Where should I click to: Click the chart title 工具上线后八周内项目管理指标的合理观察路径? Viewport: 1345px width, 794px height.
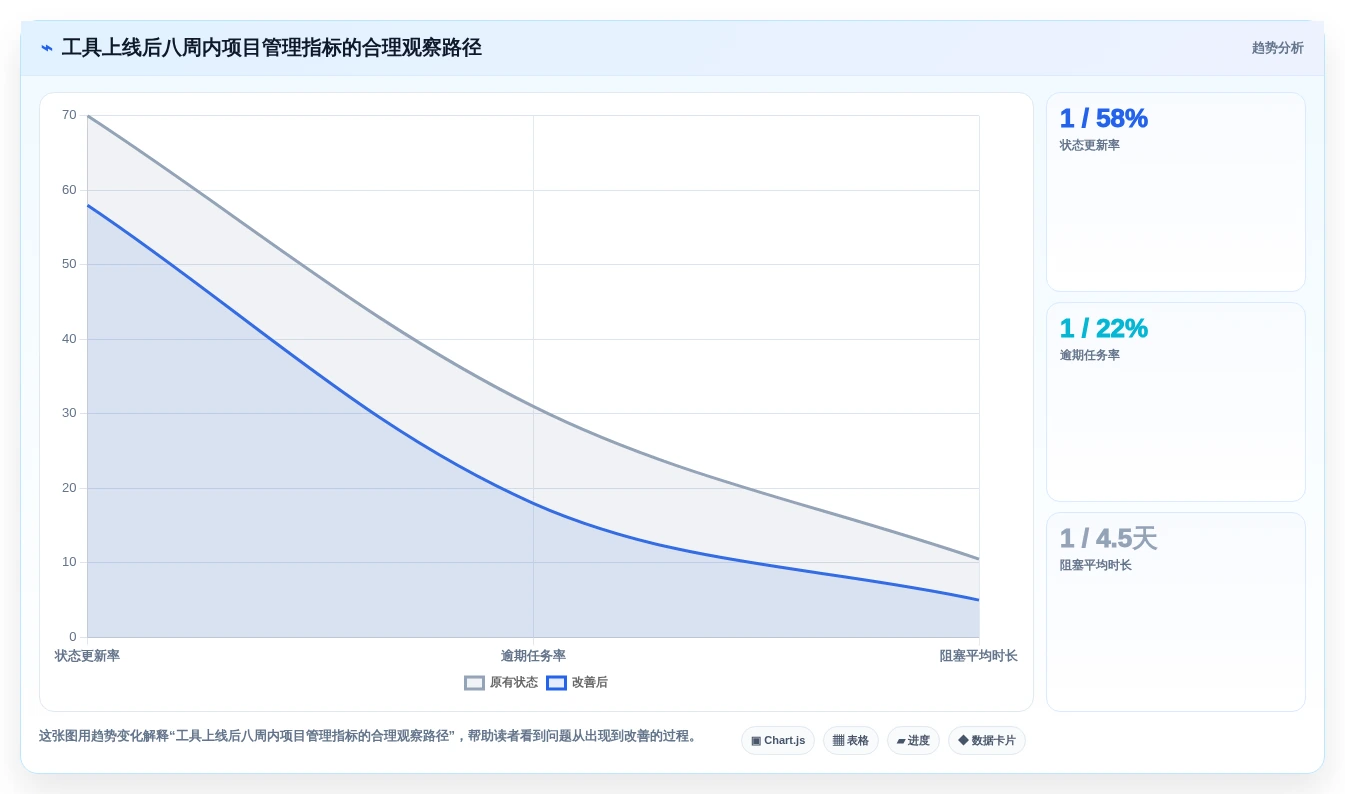click(271, 48)
